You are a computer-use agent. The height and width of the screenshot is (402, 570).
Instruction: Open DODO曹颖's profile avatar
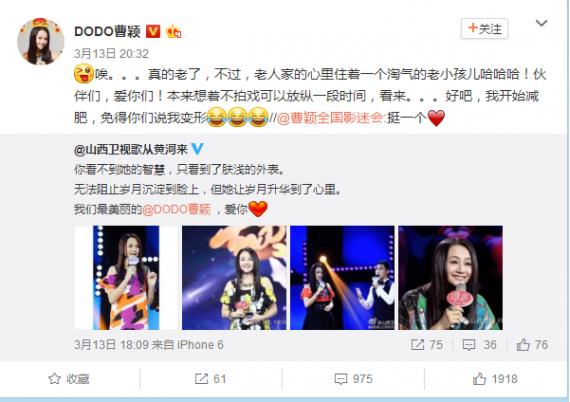[40, 41]
